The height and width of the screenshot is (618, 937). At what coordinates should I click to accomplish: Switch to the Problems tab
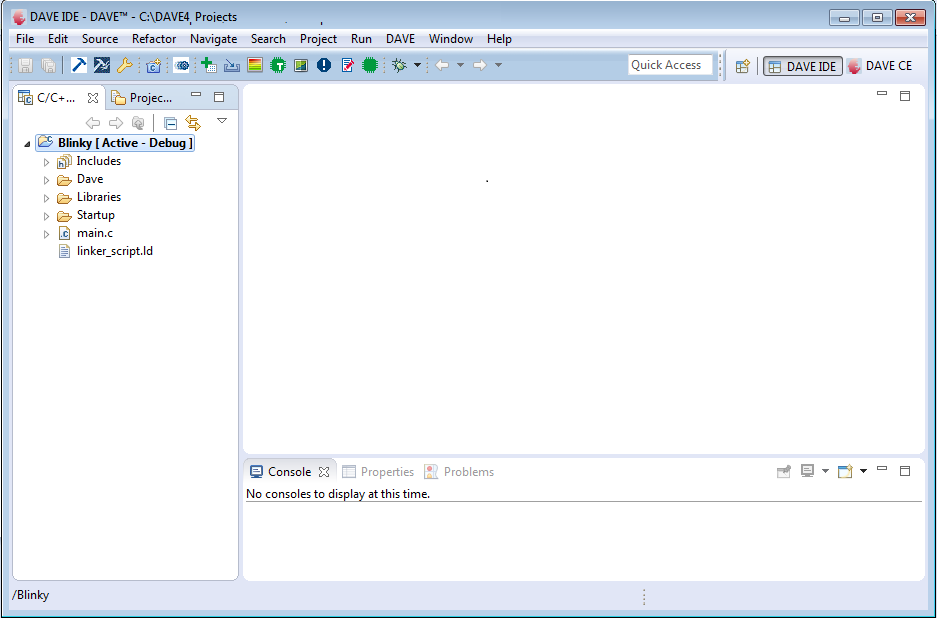pyautogui.click(x=459, y=472)
